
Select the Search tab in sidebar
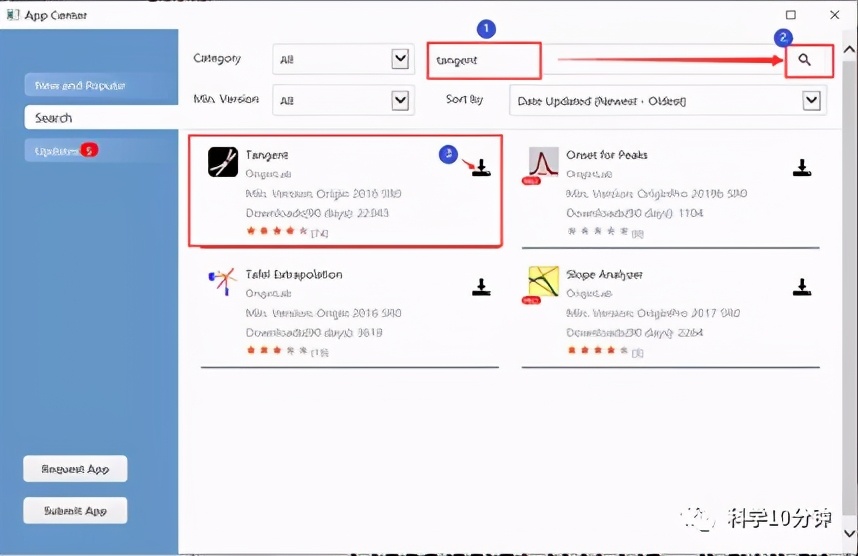point(101,118)
